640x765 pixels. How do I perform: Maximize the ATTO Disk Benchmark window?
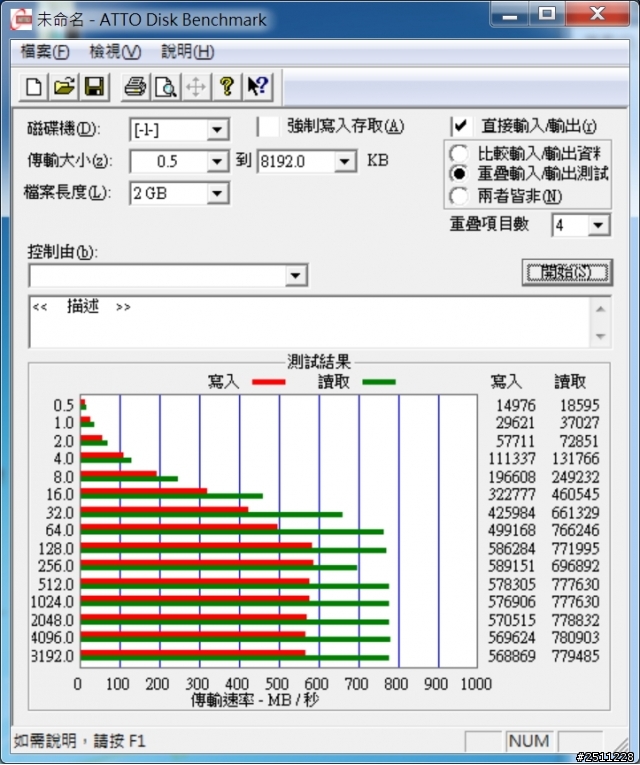point(546,14)
